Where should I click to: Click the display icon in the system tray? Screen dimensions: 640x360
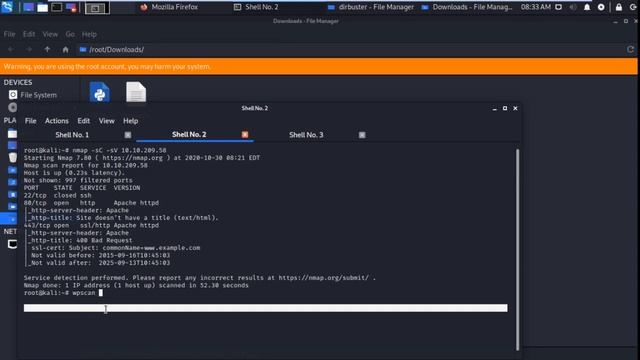(558, 7)
